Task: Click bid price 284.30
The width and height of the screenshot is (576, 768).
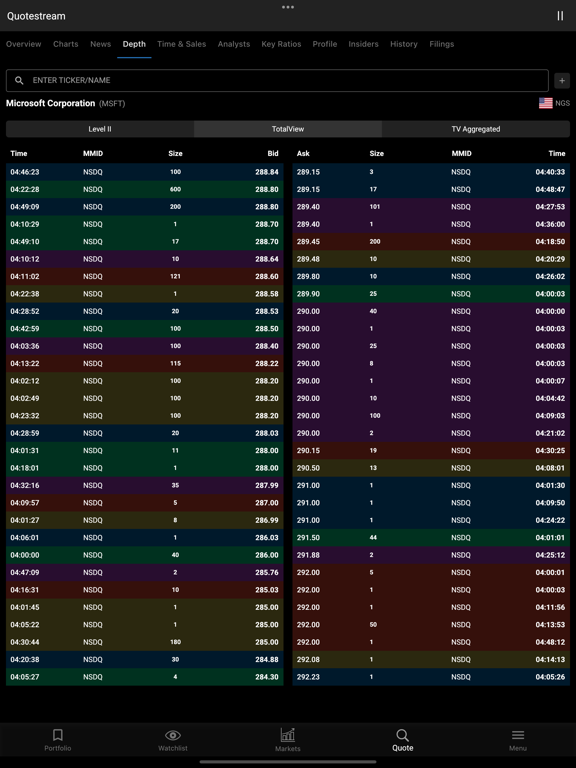Action: pos(267,677)
